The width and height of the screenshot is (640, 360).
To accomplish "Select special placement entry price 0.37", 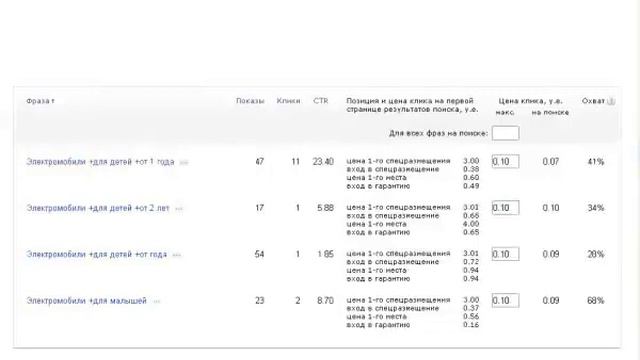I will tap(471, 308).
